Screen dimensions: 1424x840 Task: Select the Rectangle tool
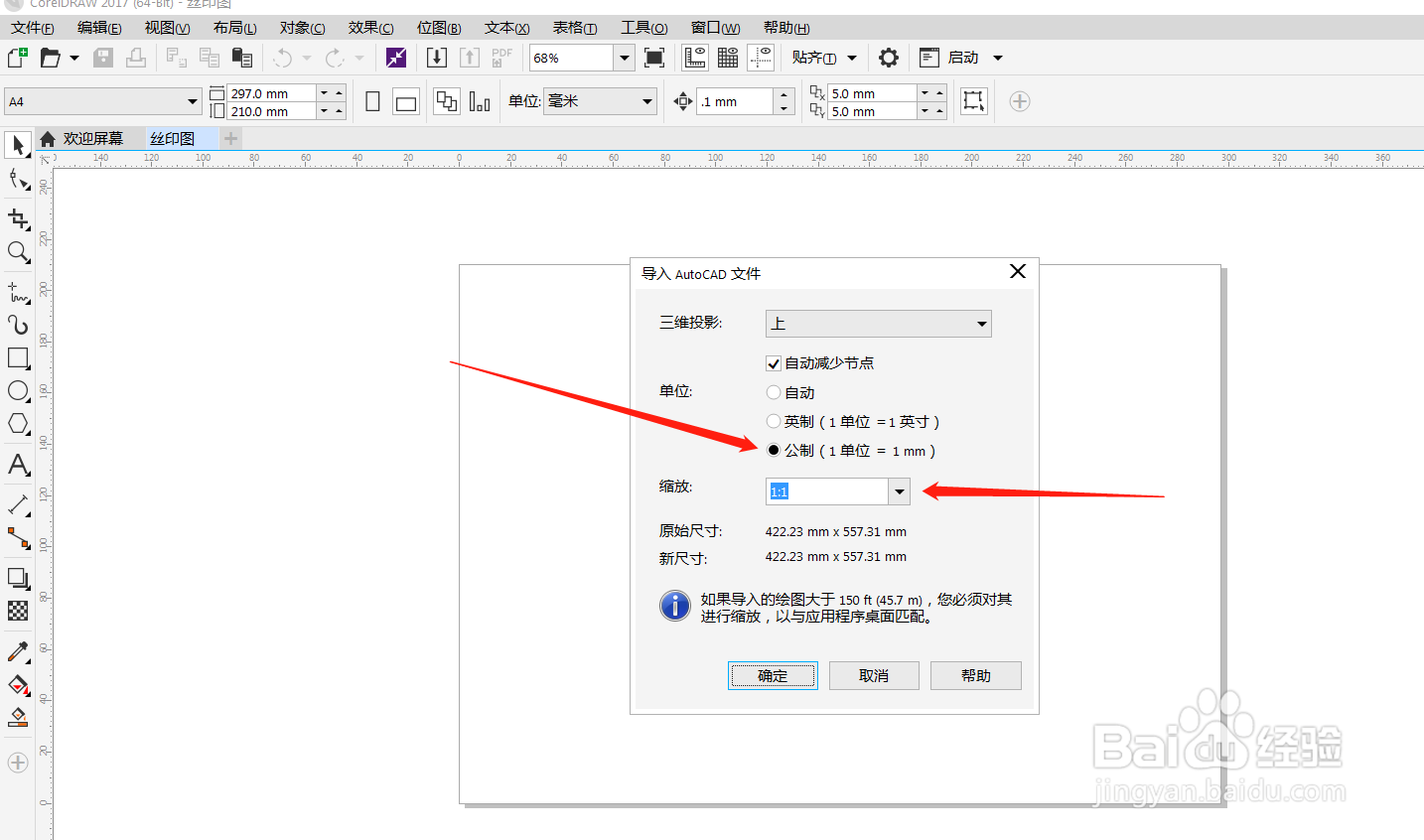(x=18, y=357)
